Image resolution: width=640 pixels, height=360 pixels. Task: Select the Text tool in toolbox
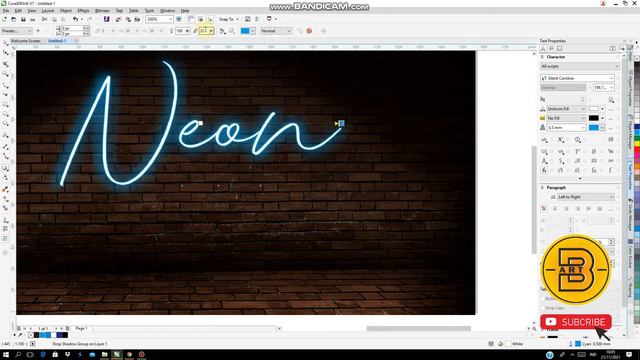tap(5, 135)
